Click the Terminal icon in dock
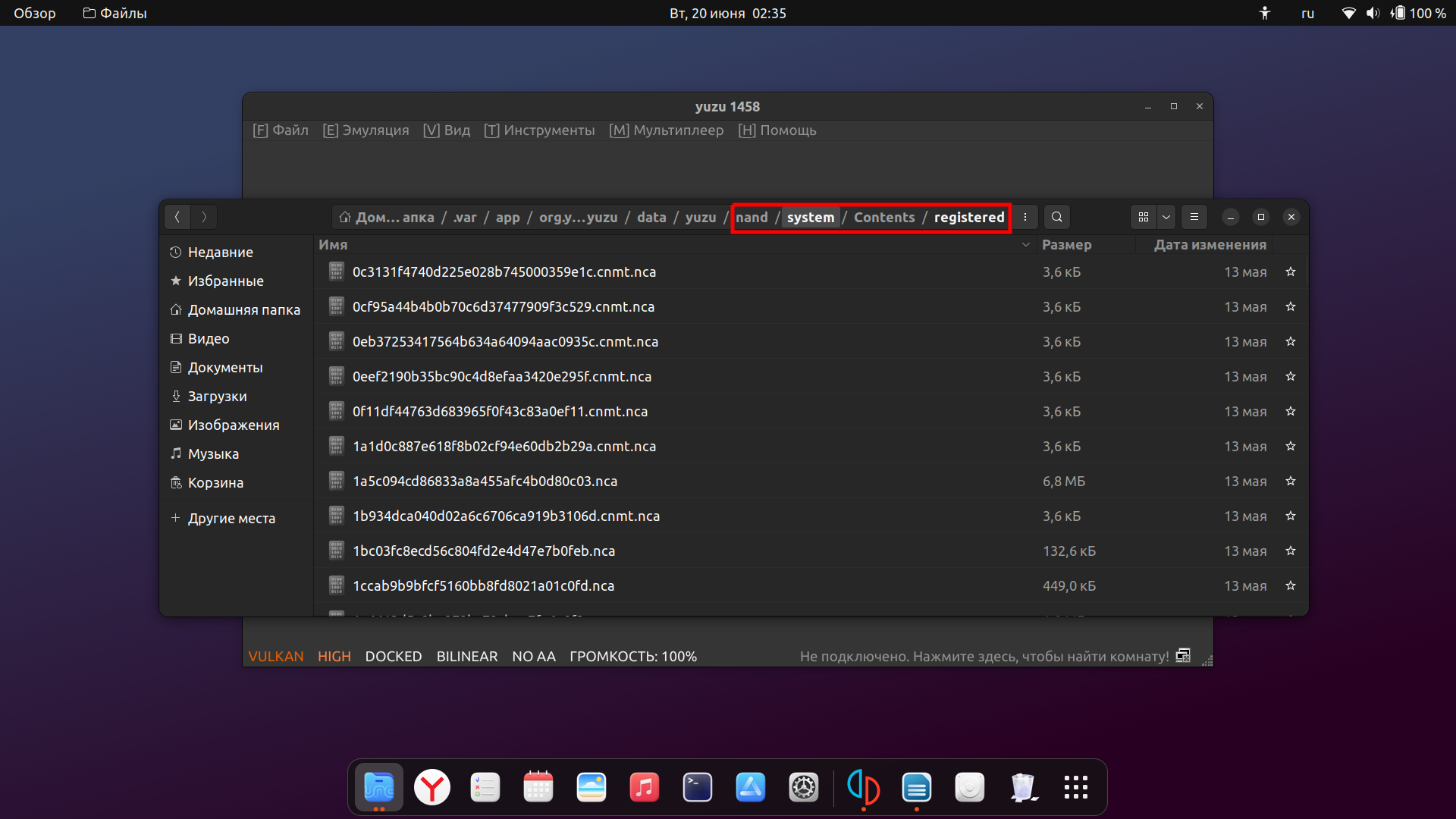The width and height of the screenshot is (1456, 819). pyautogui.click(x=698, y=787)
